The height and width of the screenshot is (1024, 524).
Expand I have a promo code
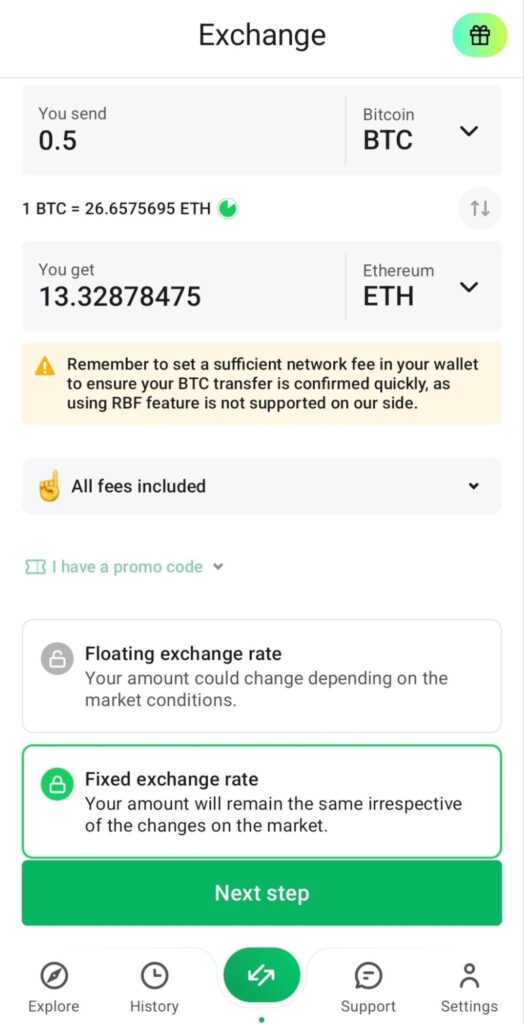tap(124, 567)
